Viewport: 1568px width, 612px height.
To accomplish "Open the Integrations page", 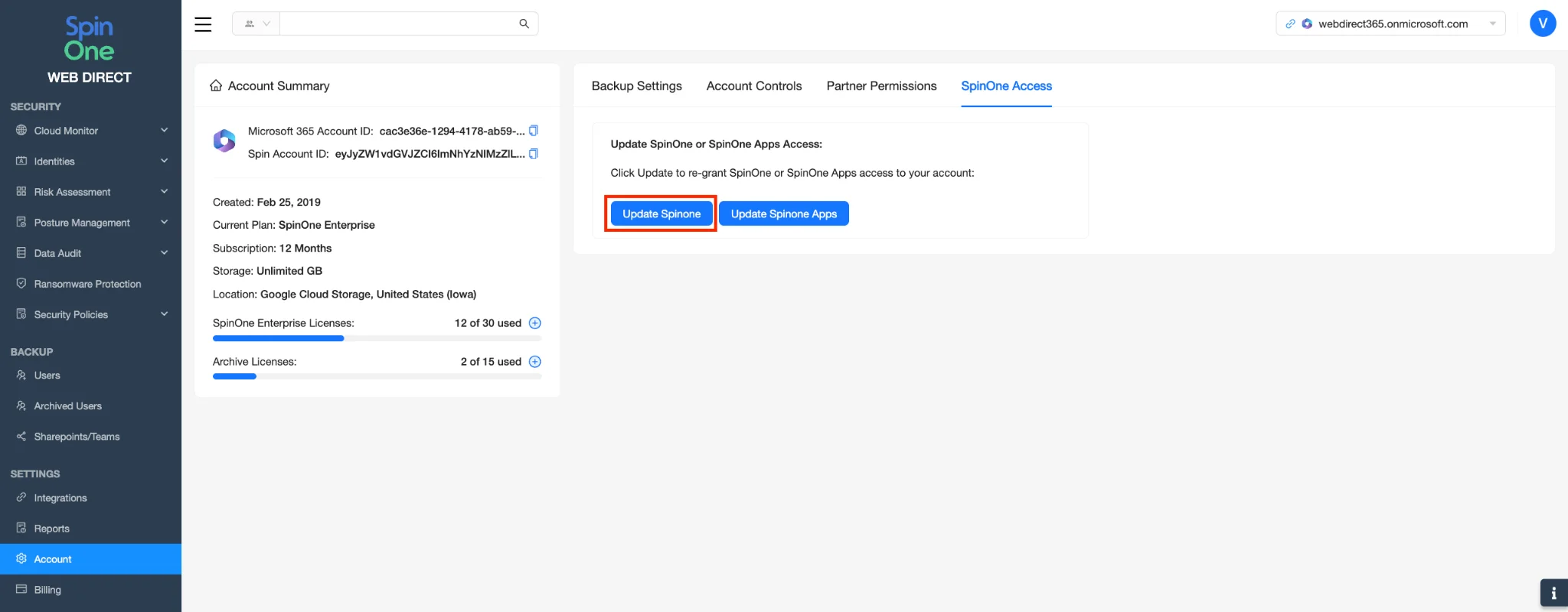I will point(90,498).
